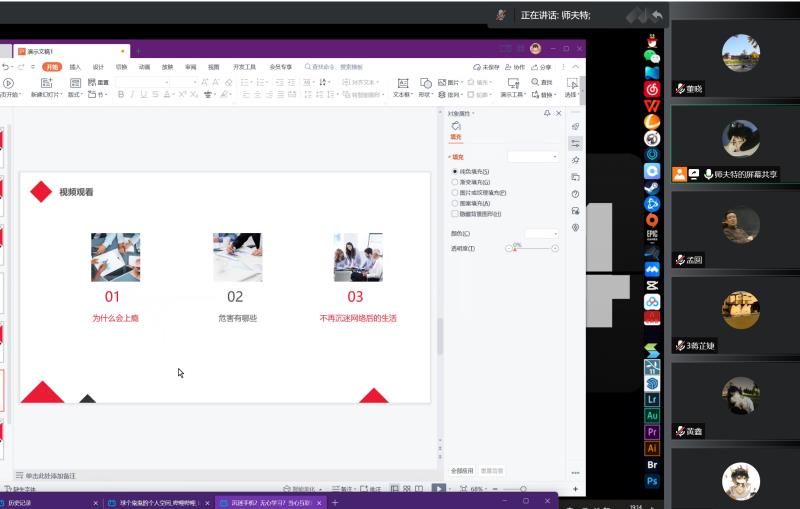Image resolution: width=800 pixels, height=509 pixels.
Task: Click the bold B formatting icon
Action: (x=120, y=95)
